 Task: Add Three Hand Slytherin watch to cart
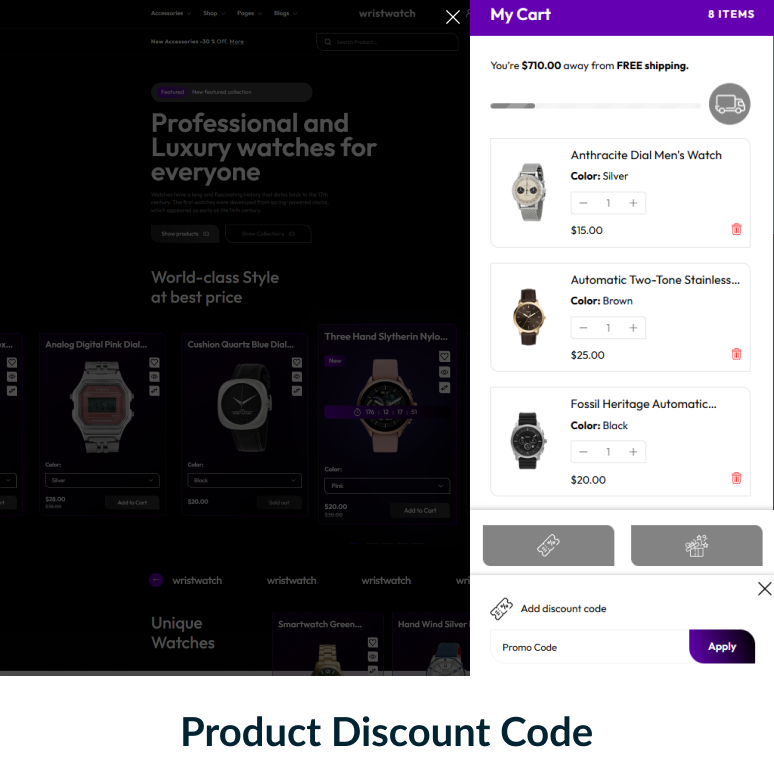(420, 510)
